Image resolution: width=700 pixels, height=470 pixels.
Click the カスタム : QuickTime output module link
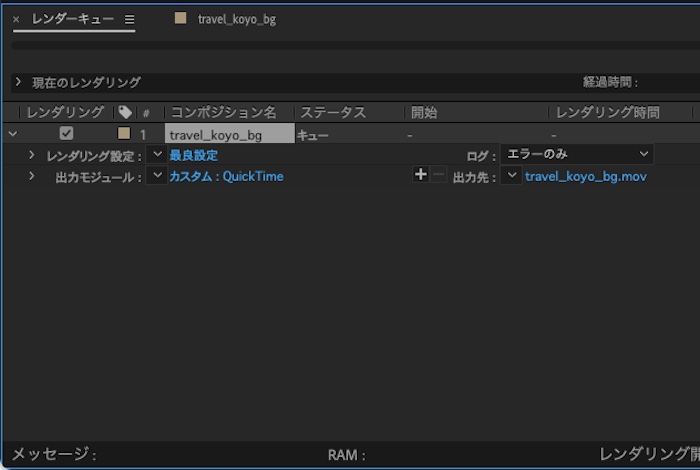pyautogui.click(x=226, y=176)
